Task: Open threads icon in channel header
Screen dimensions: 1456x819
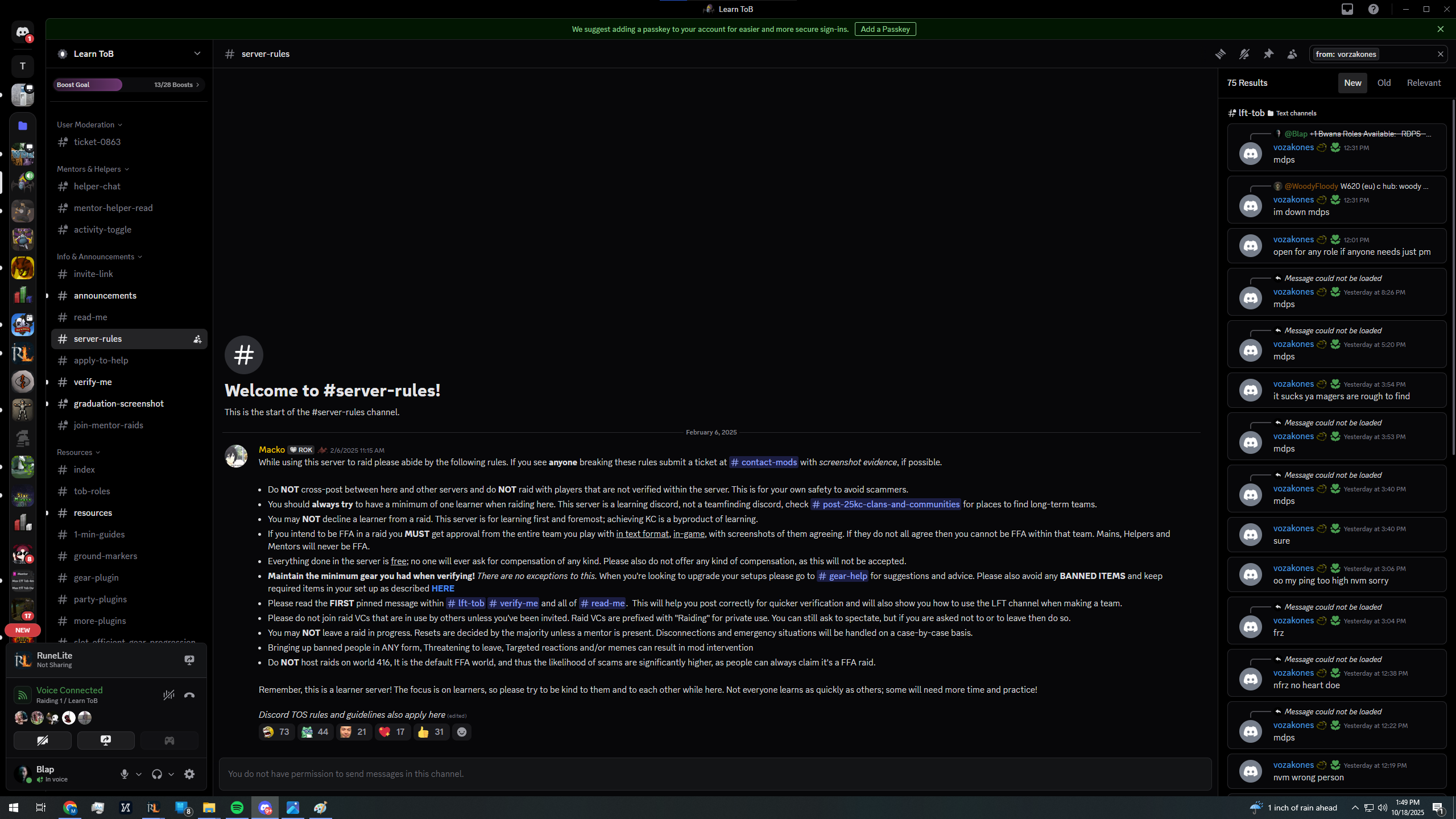Action: click(1221, 54)
